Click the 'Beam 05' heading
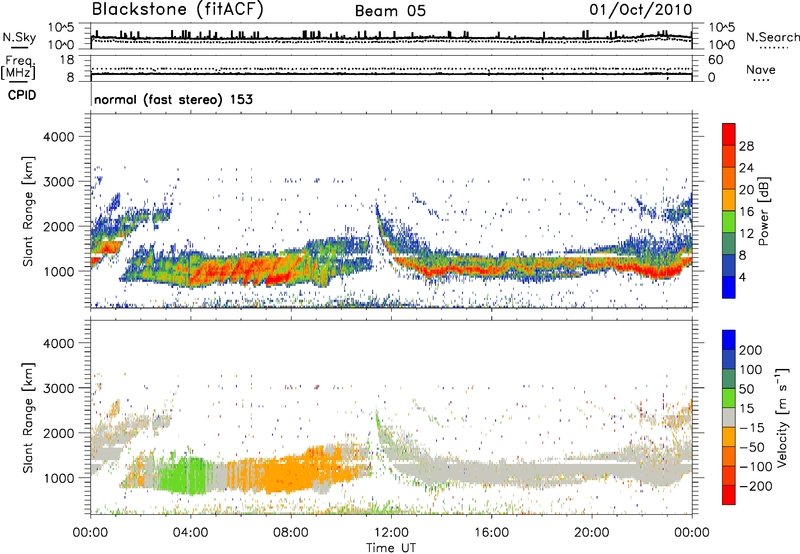The image size is (800, 554). (x=390, y=11)
